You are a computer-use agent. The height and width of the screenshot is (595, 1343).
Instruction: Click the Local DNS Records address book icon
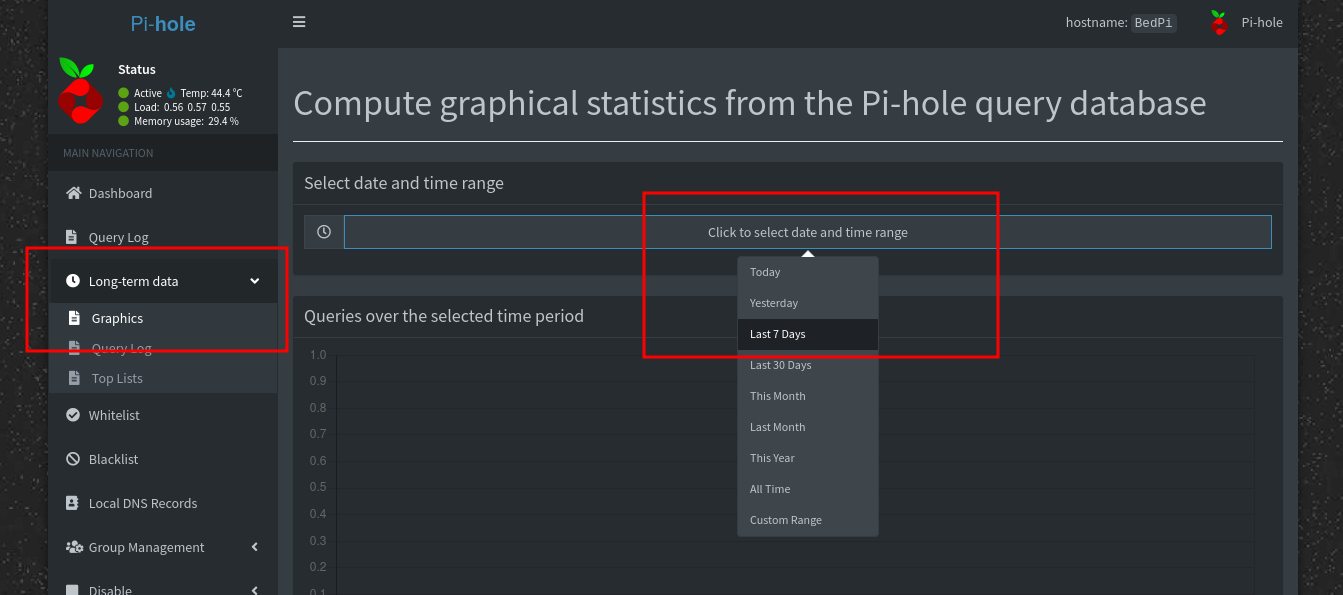click(72, 503)
